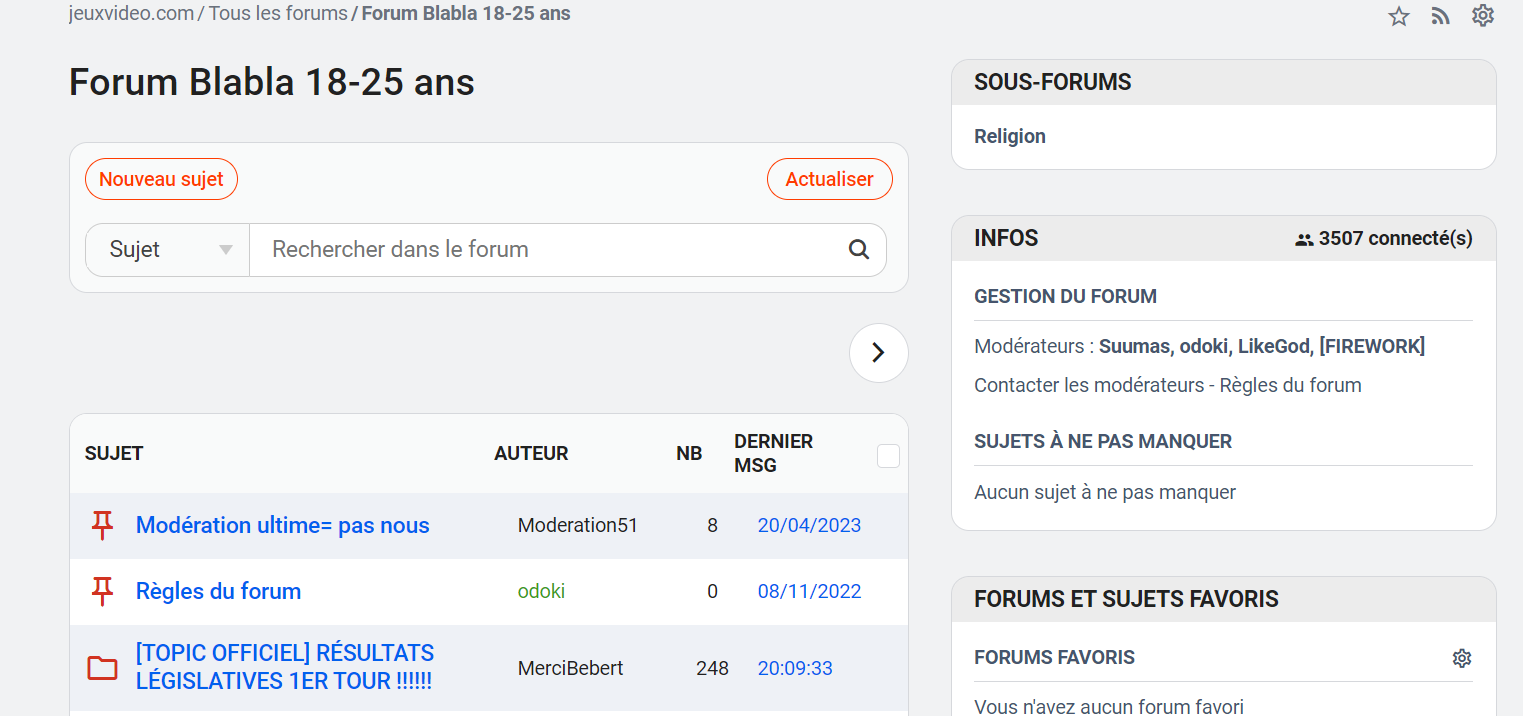Open forum settings gear at top

[1482, 16]
